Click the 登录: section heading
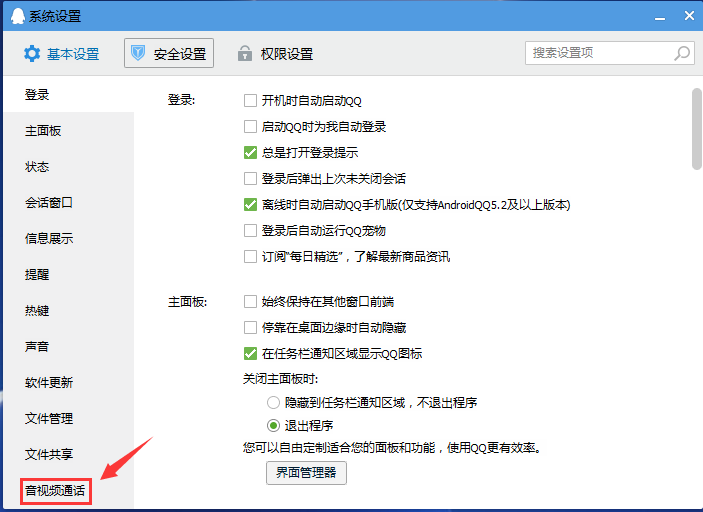Screen dimensions: 703x512 point(182,100)
